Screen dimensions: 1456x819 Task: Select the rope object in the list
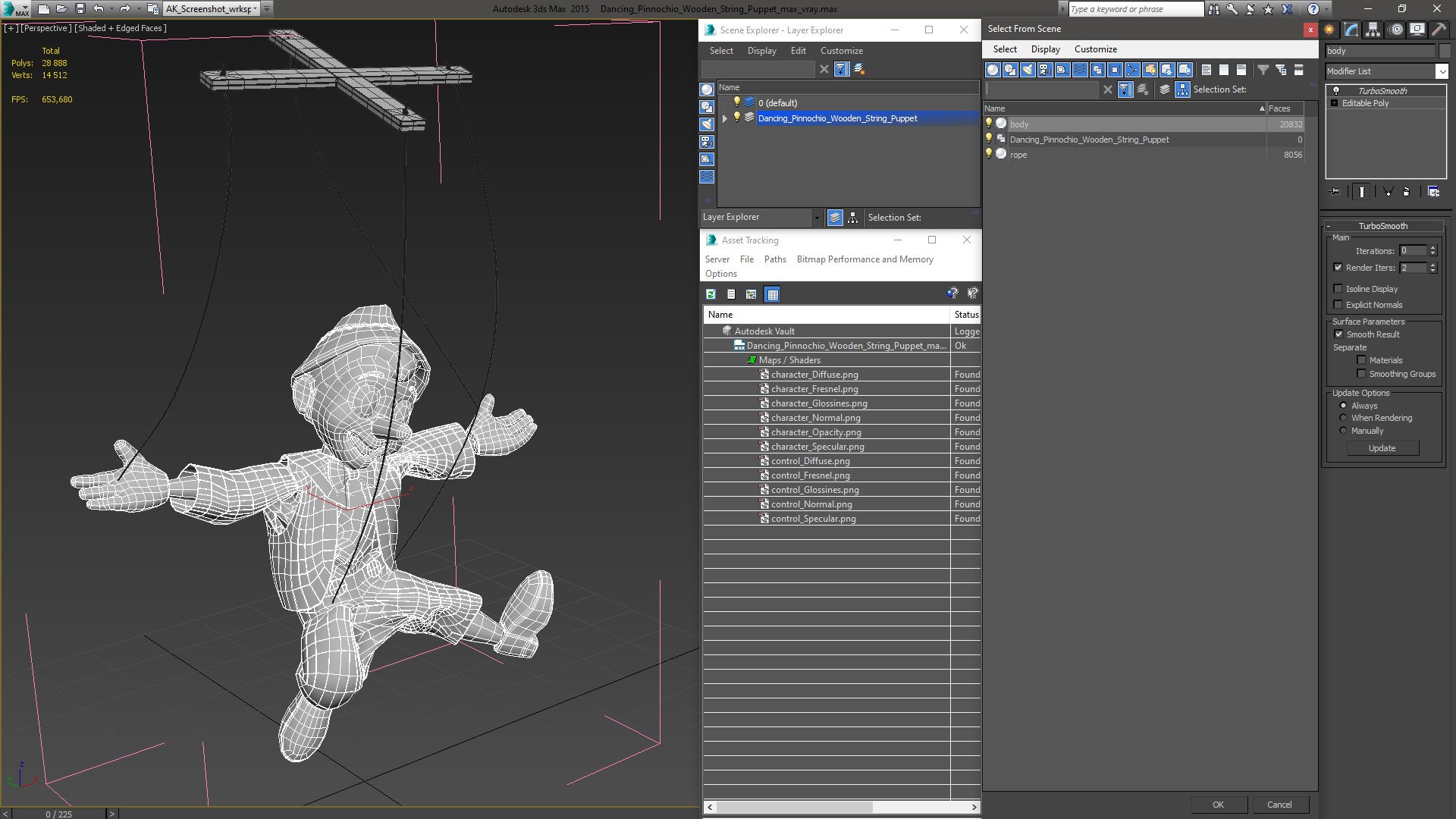[x=1018, y=155]
